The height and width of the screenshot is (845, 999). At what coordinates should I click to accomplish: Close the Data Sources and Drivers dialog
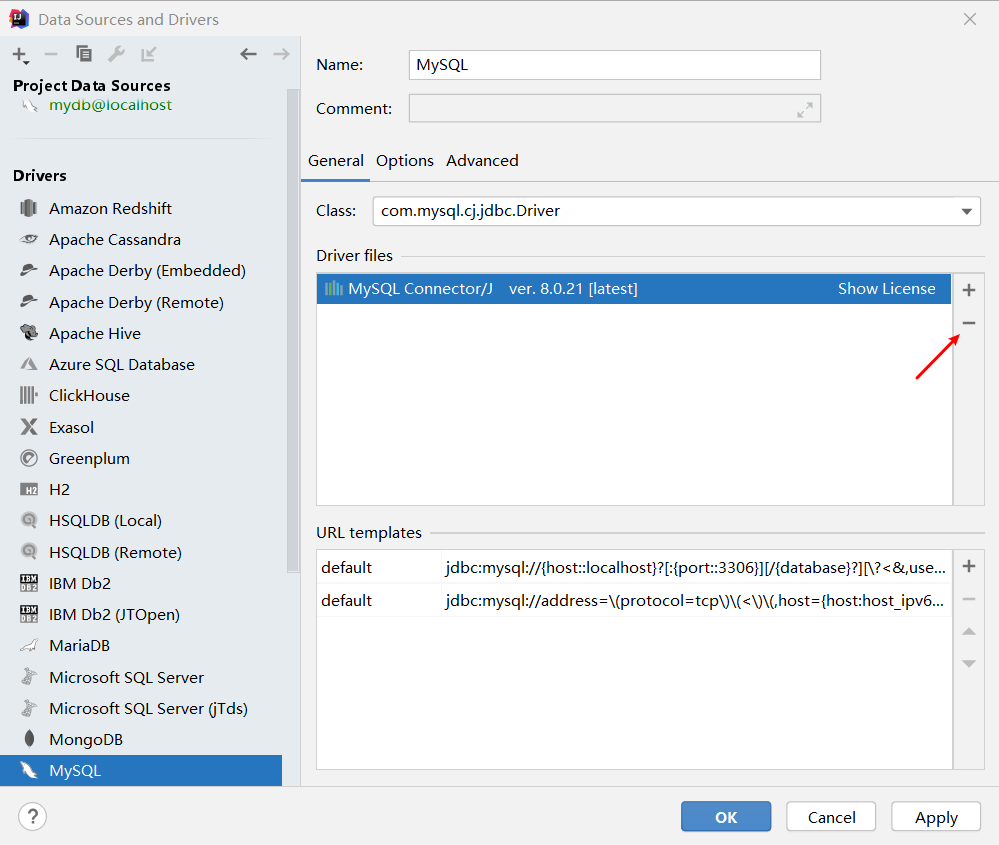tap(970, 19)
